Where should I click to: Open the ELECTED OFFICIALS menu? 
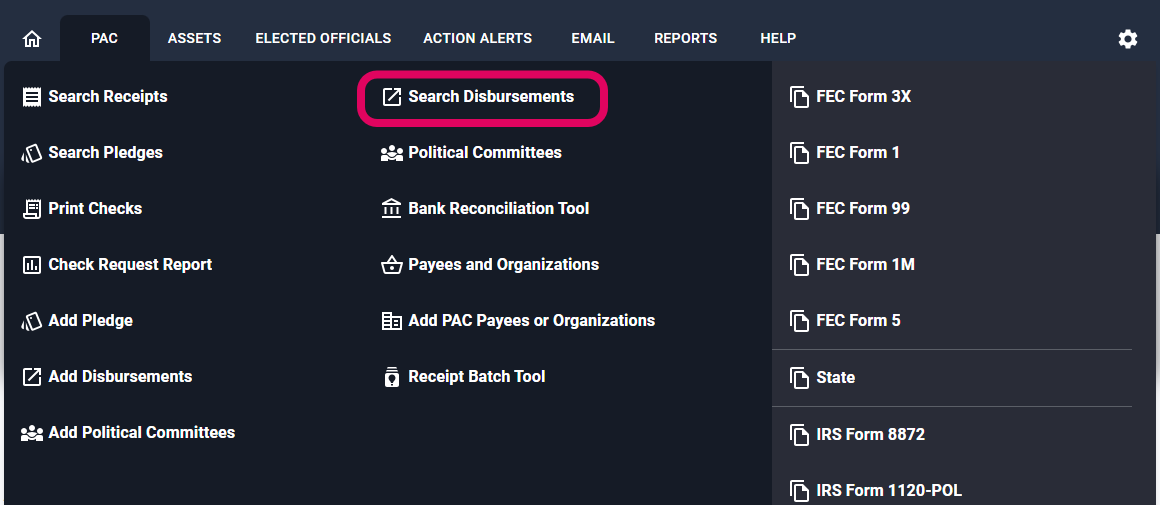click(323, 39)
